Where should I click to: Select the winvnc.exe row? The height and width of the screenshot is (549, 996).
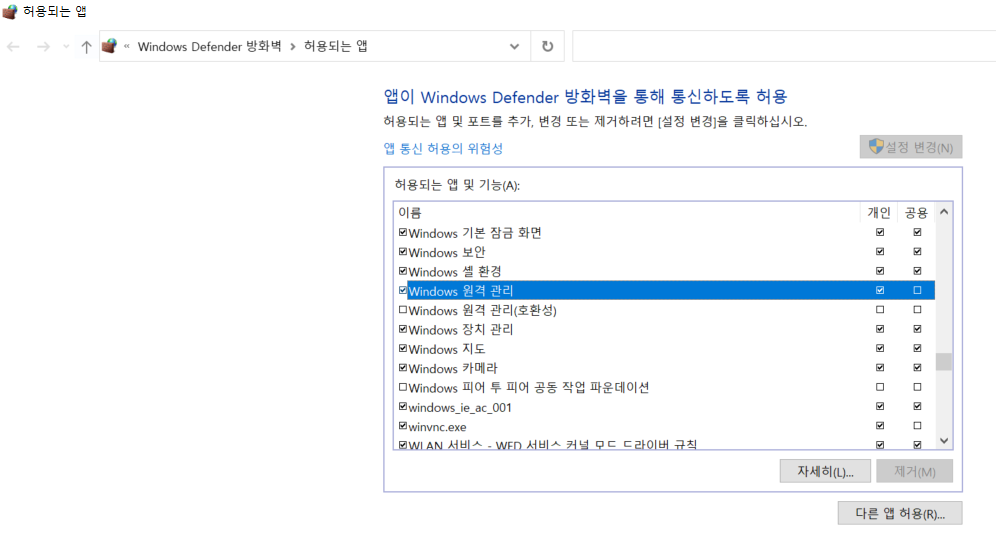coord(664,426)
